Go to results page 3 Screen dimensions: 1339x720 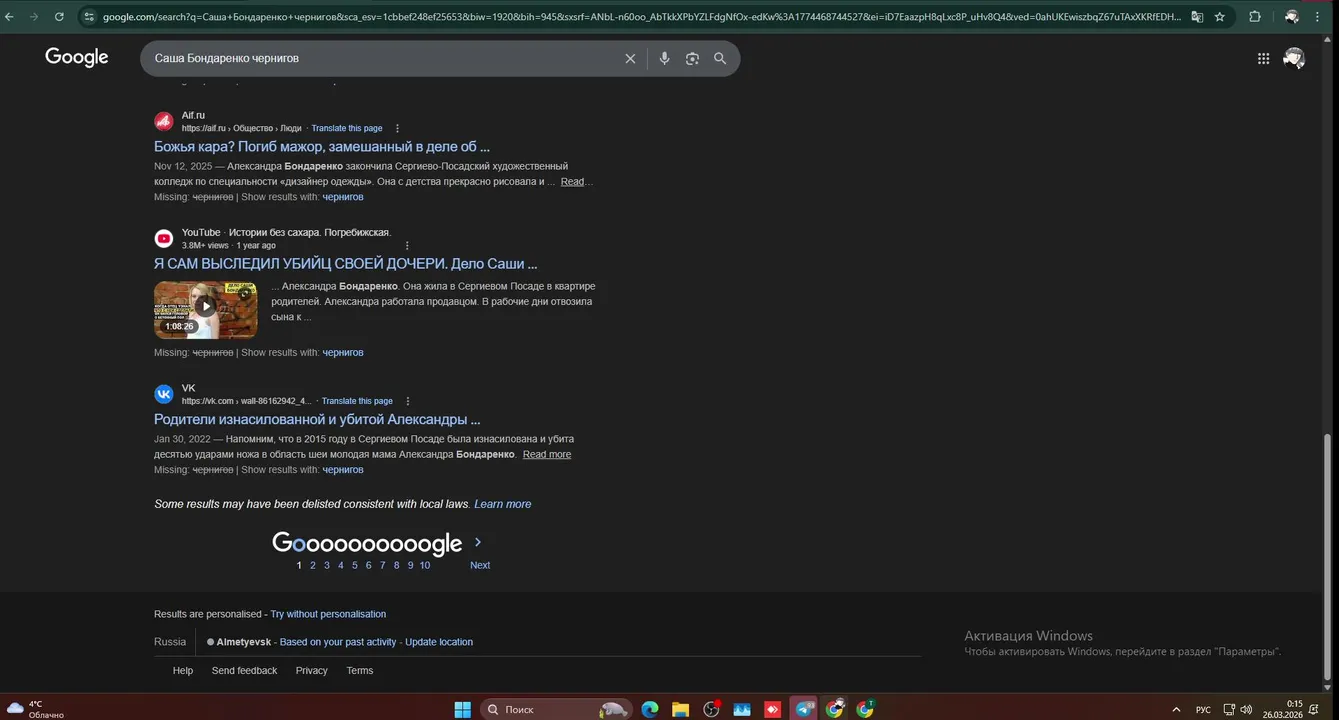[x=327, y=565]
